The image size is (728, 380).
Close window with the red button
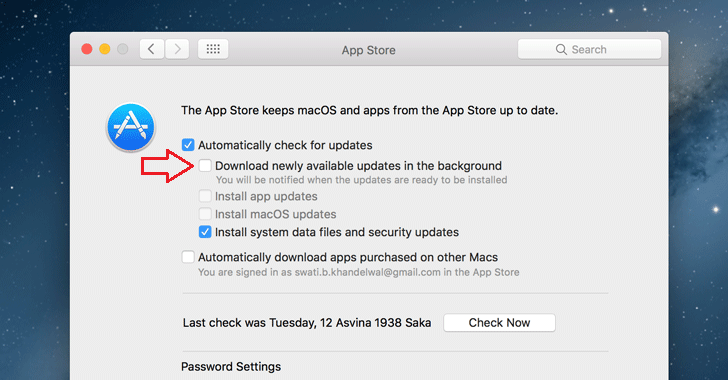87,49
